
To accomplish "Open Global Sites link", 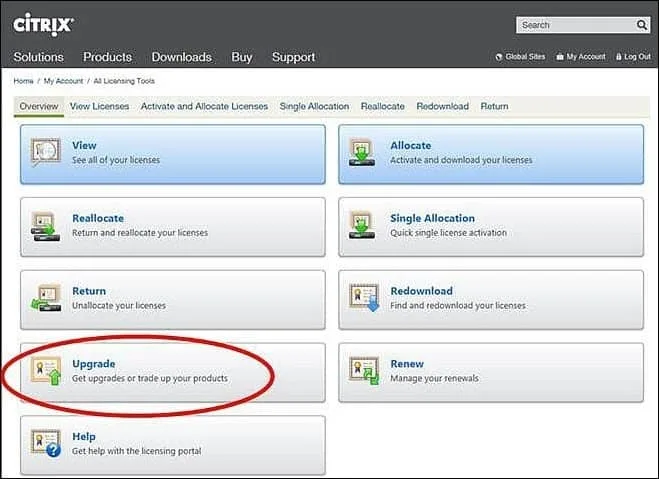I will [x=525, y=57].
